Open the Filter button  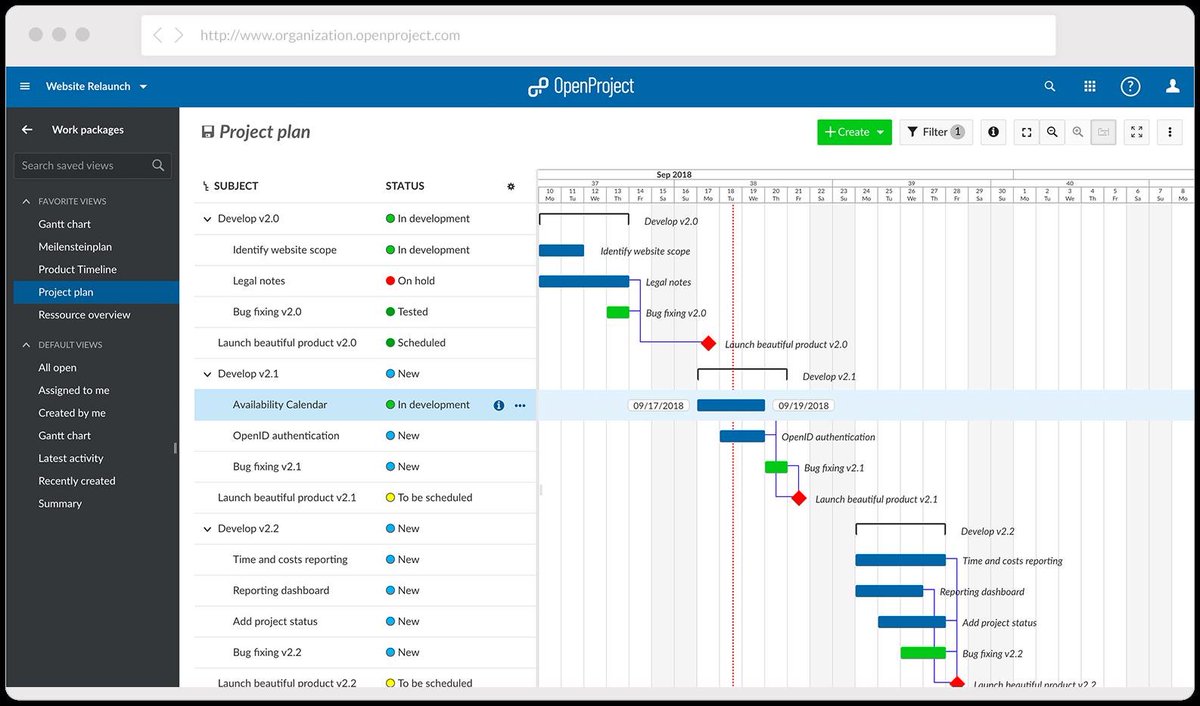[936, 132]
